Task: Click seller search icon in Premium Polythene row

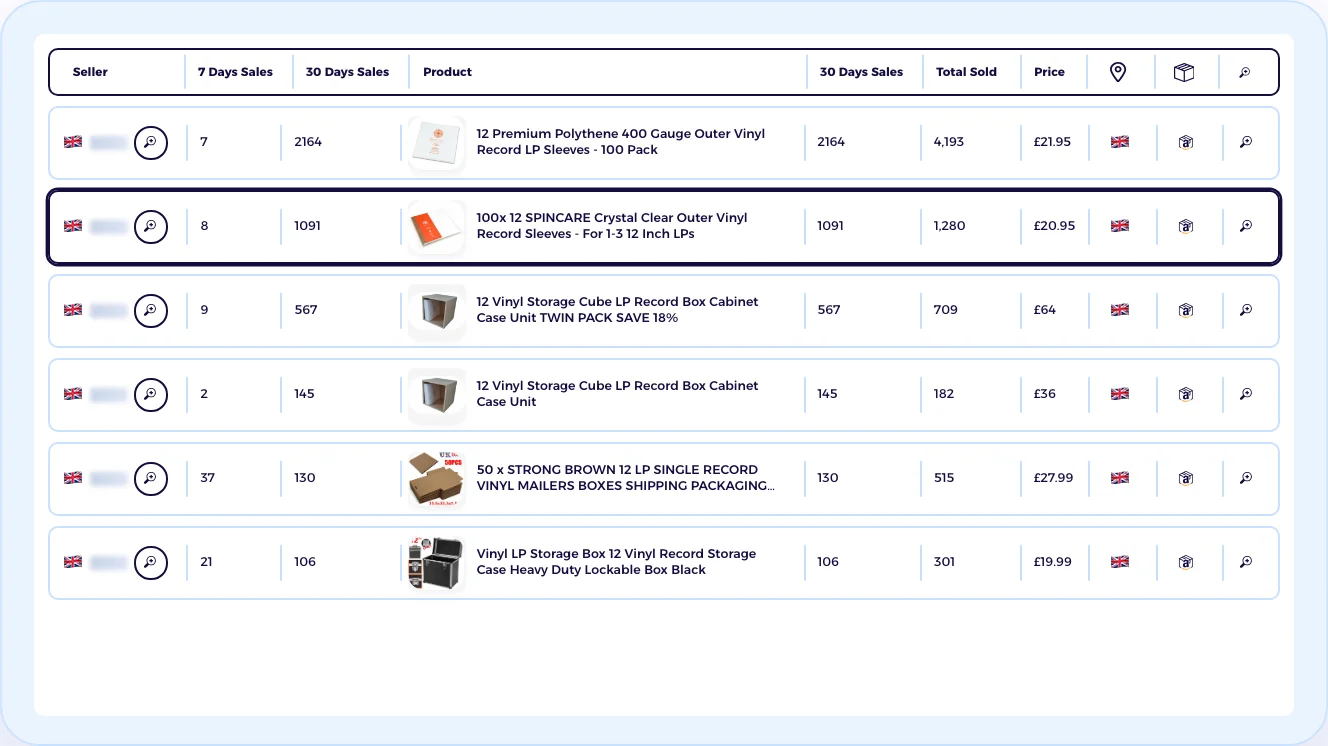Action: click(151, 142)
